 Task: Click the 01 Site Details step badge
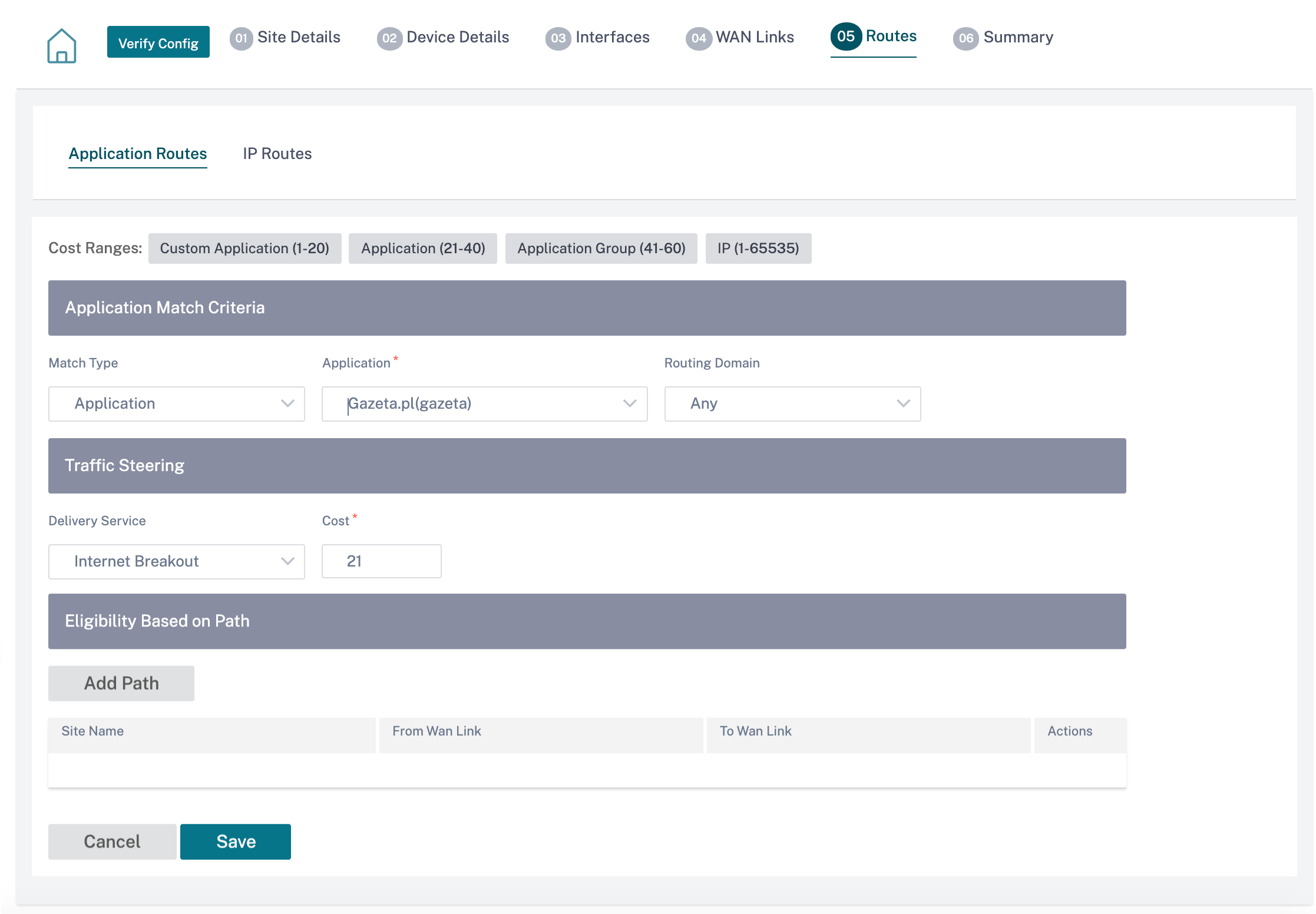click(x=241, y=38)
